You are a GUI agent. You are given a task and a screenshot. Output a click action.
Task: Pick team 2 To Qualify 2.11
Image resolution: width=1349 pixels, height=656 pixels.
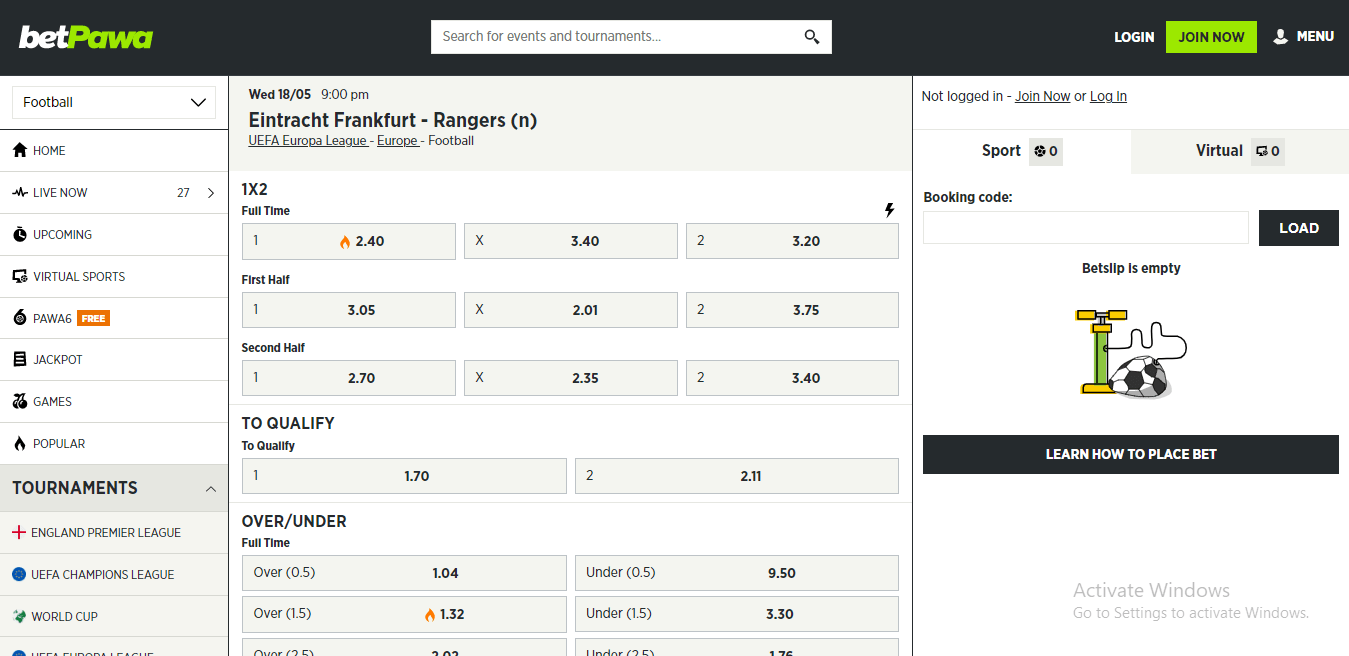point(737,476)
